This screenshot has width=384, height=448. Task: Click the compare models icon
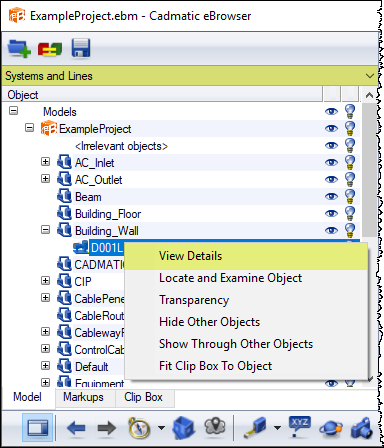50,49
